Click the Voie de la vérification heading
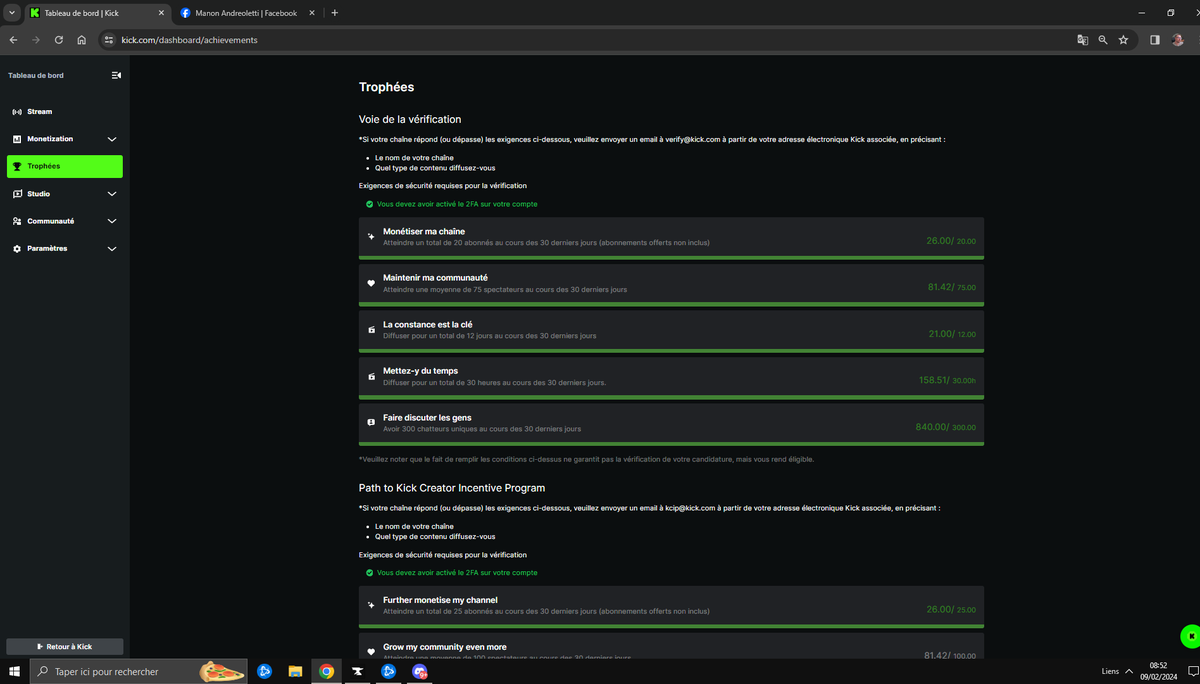Screen dimensions: 1200x684 click(410, 119)
